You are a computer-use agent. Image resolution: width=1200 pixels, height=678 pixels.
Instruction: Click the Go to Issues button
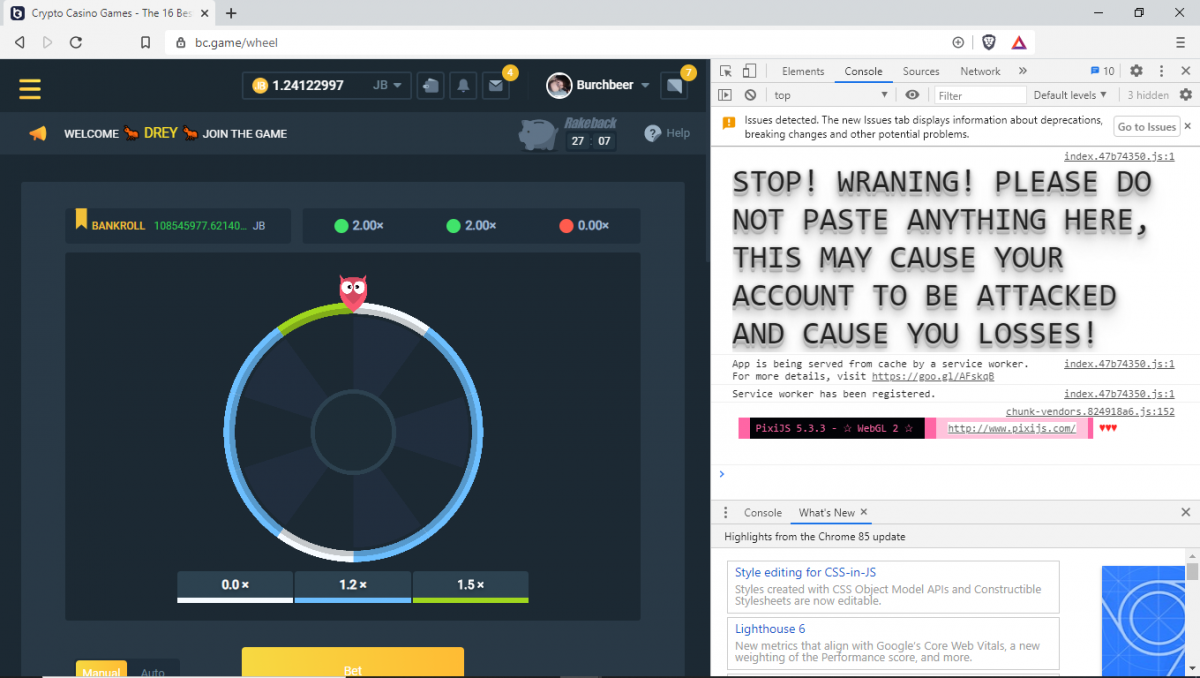click(x=1146, y=127)
